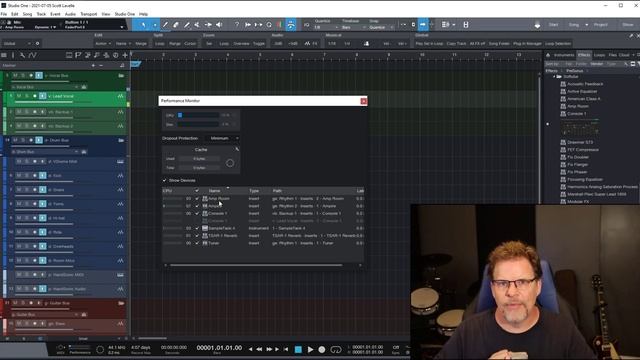The width and height of the screenshot is (640, 360).
Task: Open the Studio One menu
Action: (x=124, y=14)
